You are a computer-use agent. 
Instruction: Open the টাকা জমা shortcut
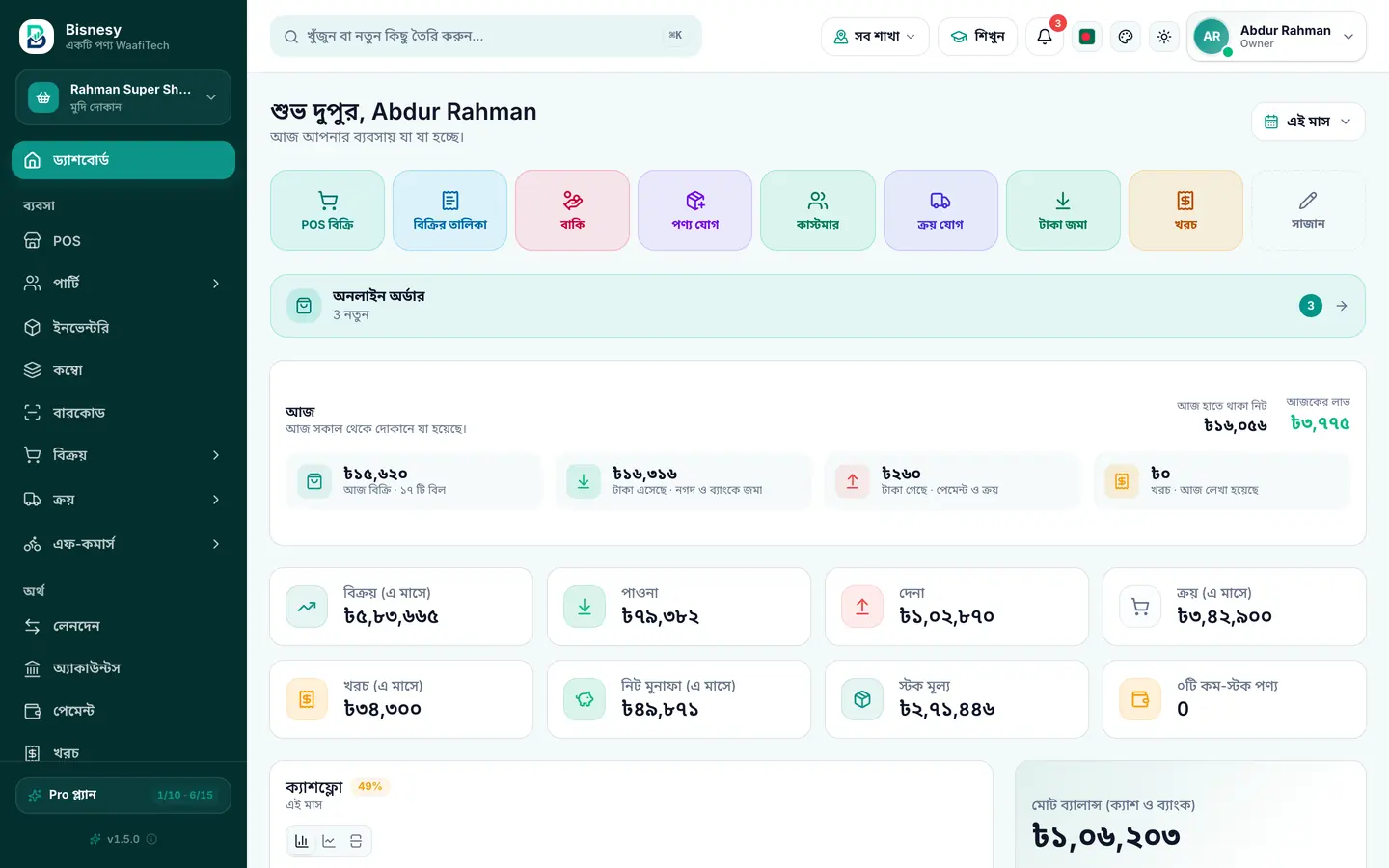pos(1063,210)
